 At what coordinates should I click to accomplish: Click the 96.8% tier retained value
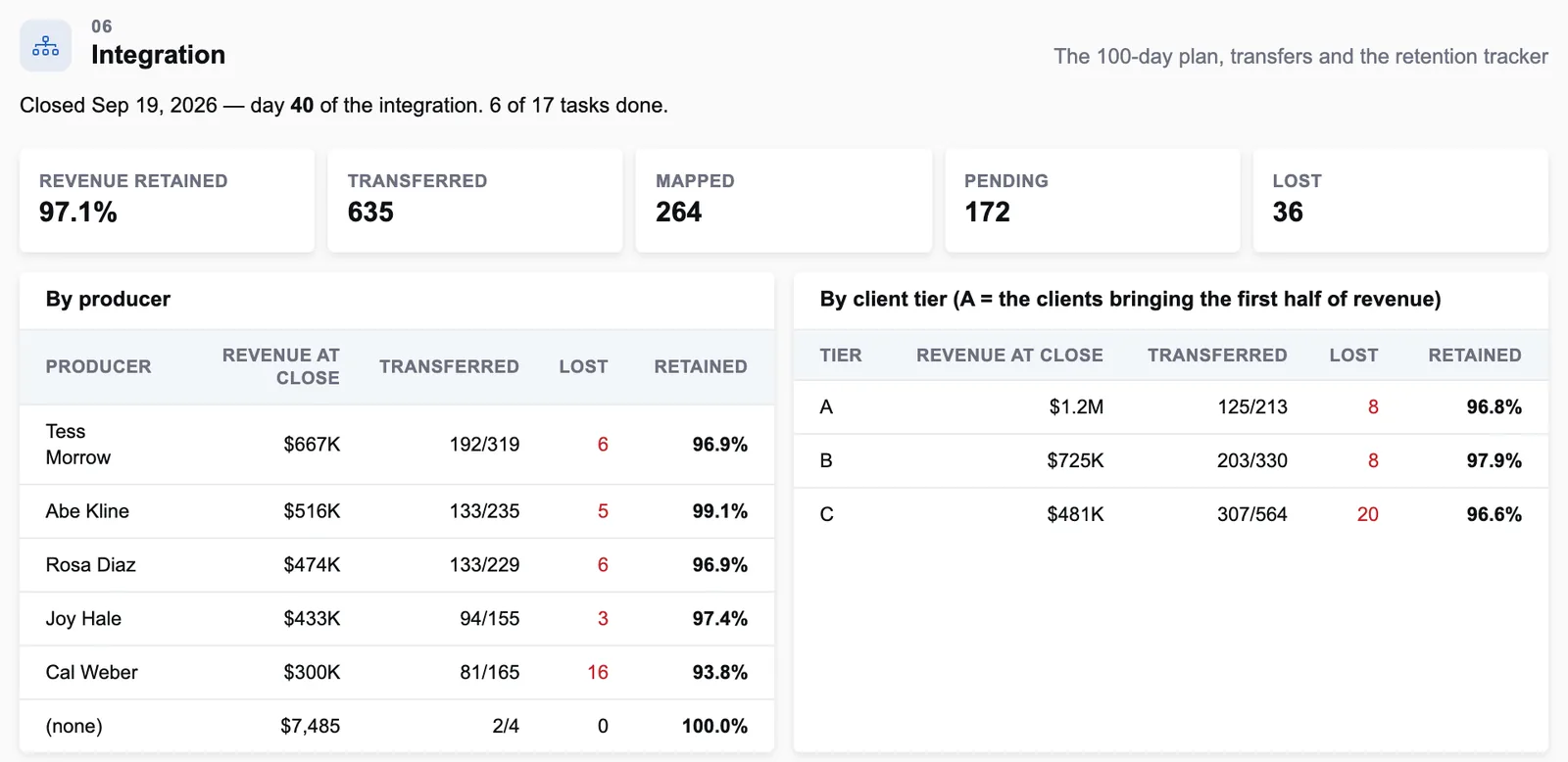point(1494,407)
